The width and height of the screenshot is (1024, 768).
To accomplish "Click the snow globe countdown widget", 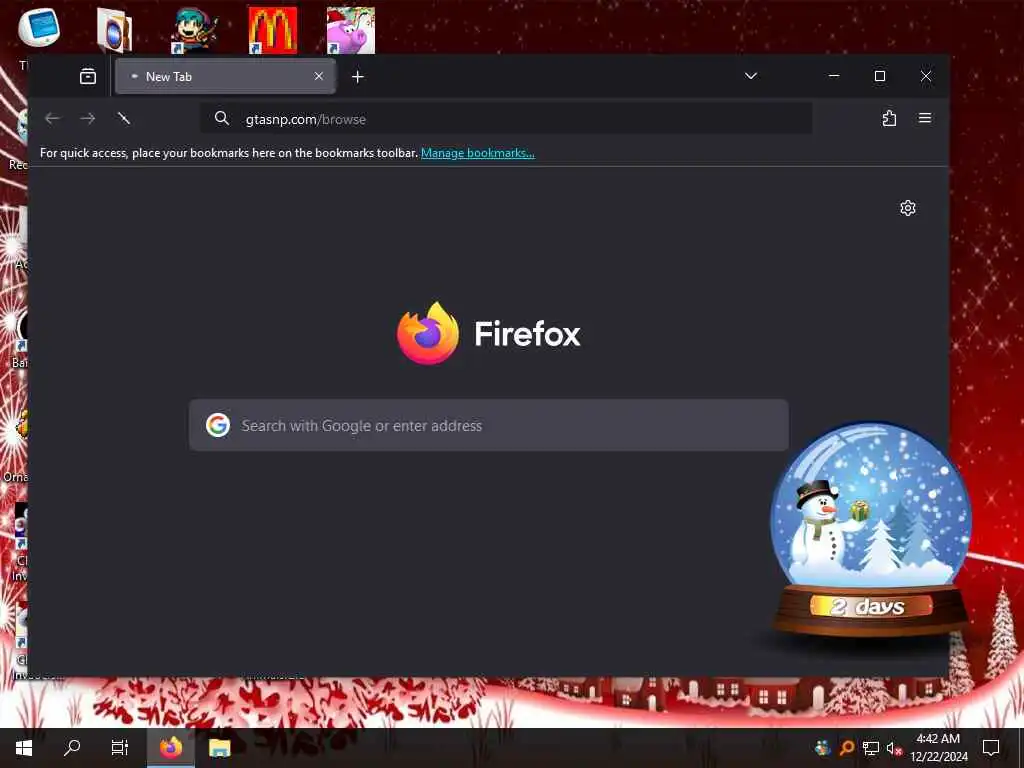I will [871, 530].
